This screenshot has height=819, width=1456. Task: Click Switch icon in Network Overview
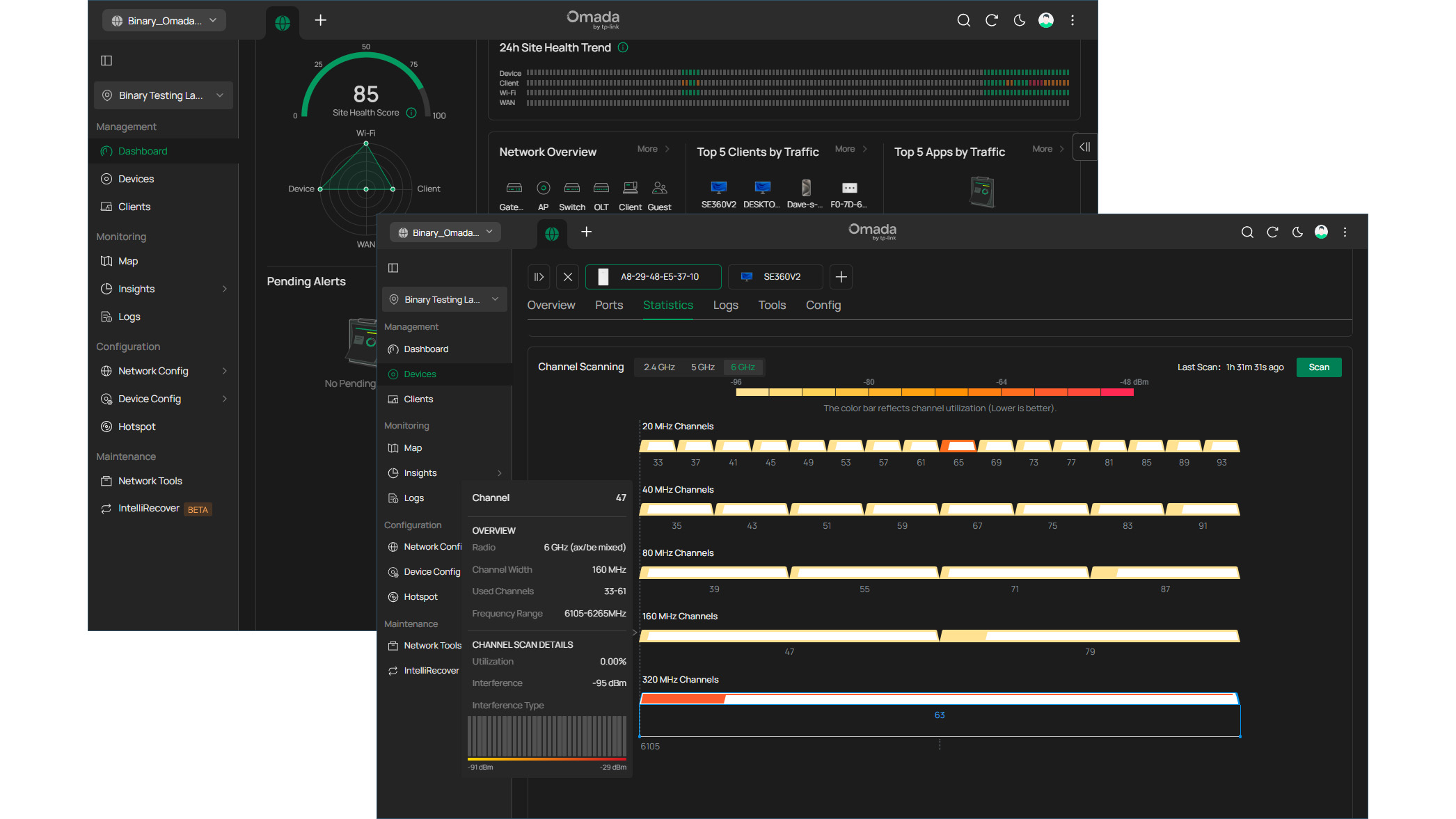pyautogui.click(x=572, y=188)
